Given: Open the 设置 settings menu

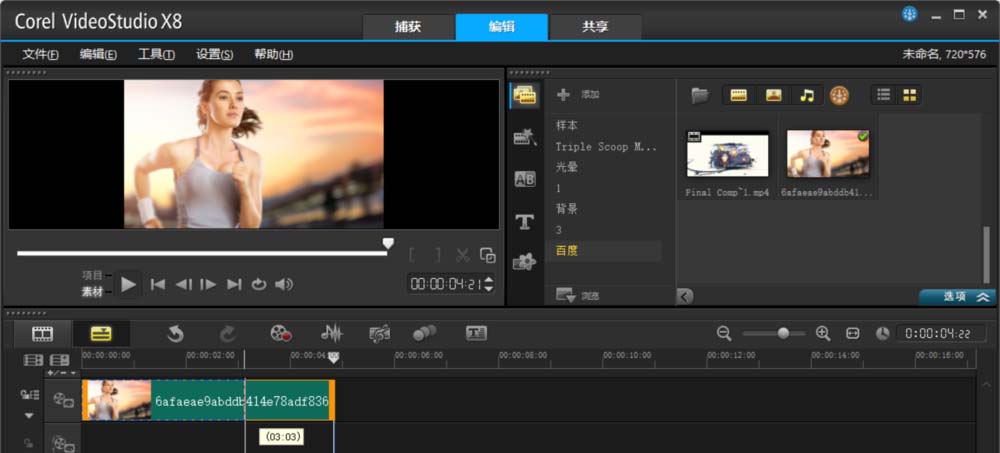Looking at the screenshot, I should click(214, 55).
